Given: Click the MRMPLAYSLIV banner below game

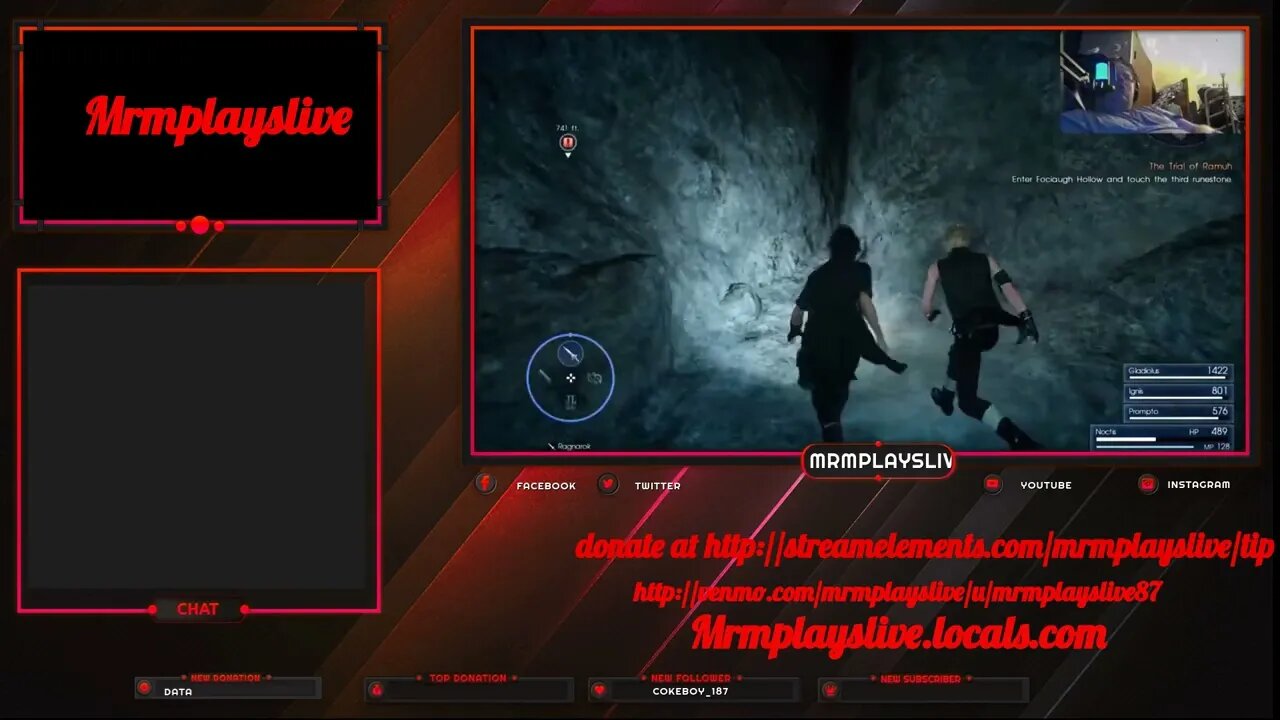Looking at the screenshot, I should coord(878,461).
